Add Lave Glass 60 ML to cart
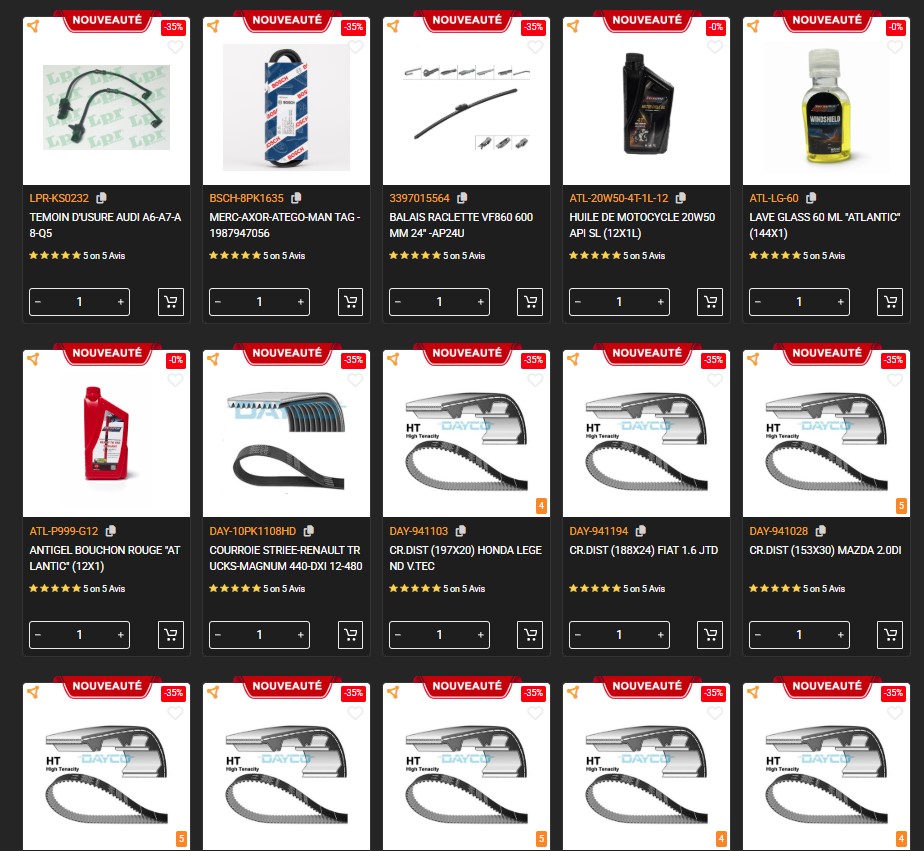The width and height of the screenshot is (924, 851). coord(890,302)
